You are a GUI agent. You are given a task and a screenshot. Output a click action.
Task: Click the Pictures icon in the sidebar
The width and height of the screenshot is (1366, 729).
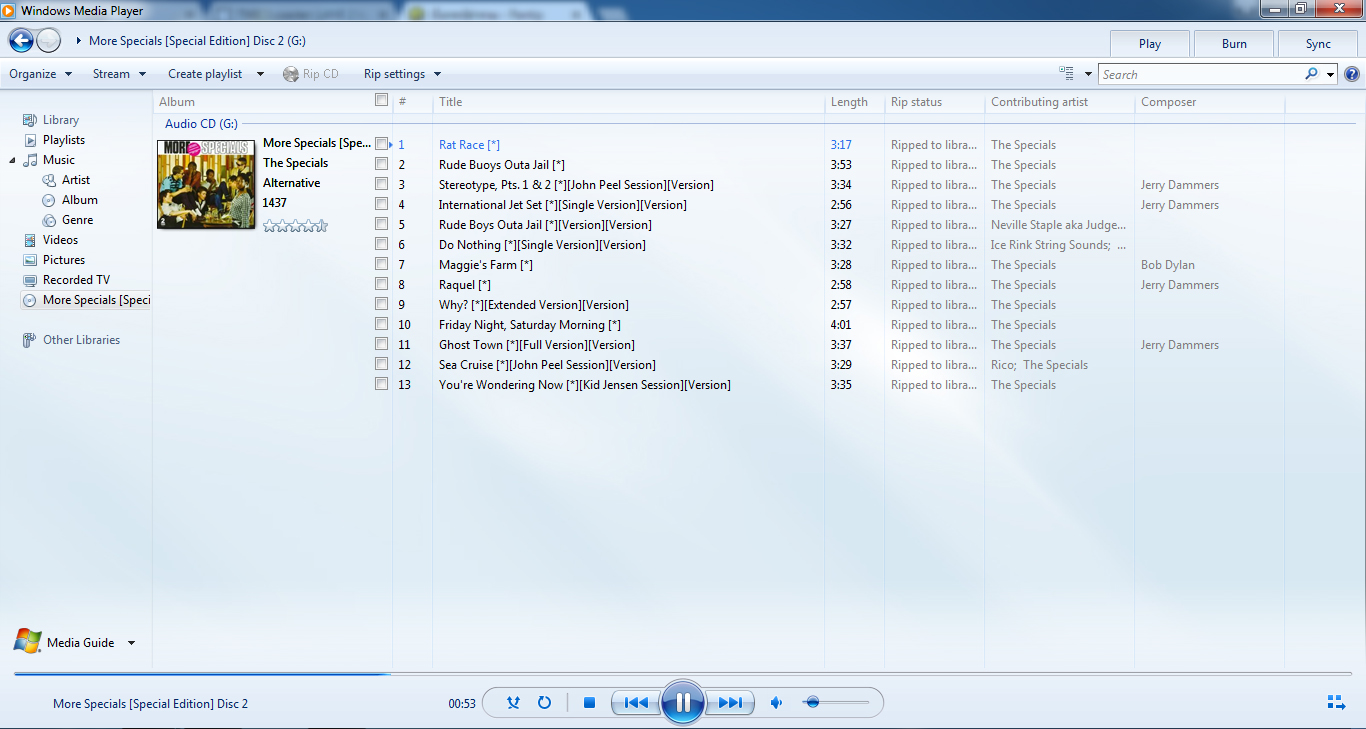30,260
